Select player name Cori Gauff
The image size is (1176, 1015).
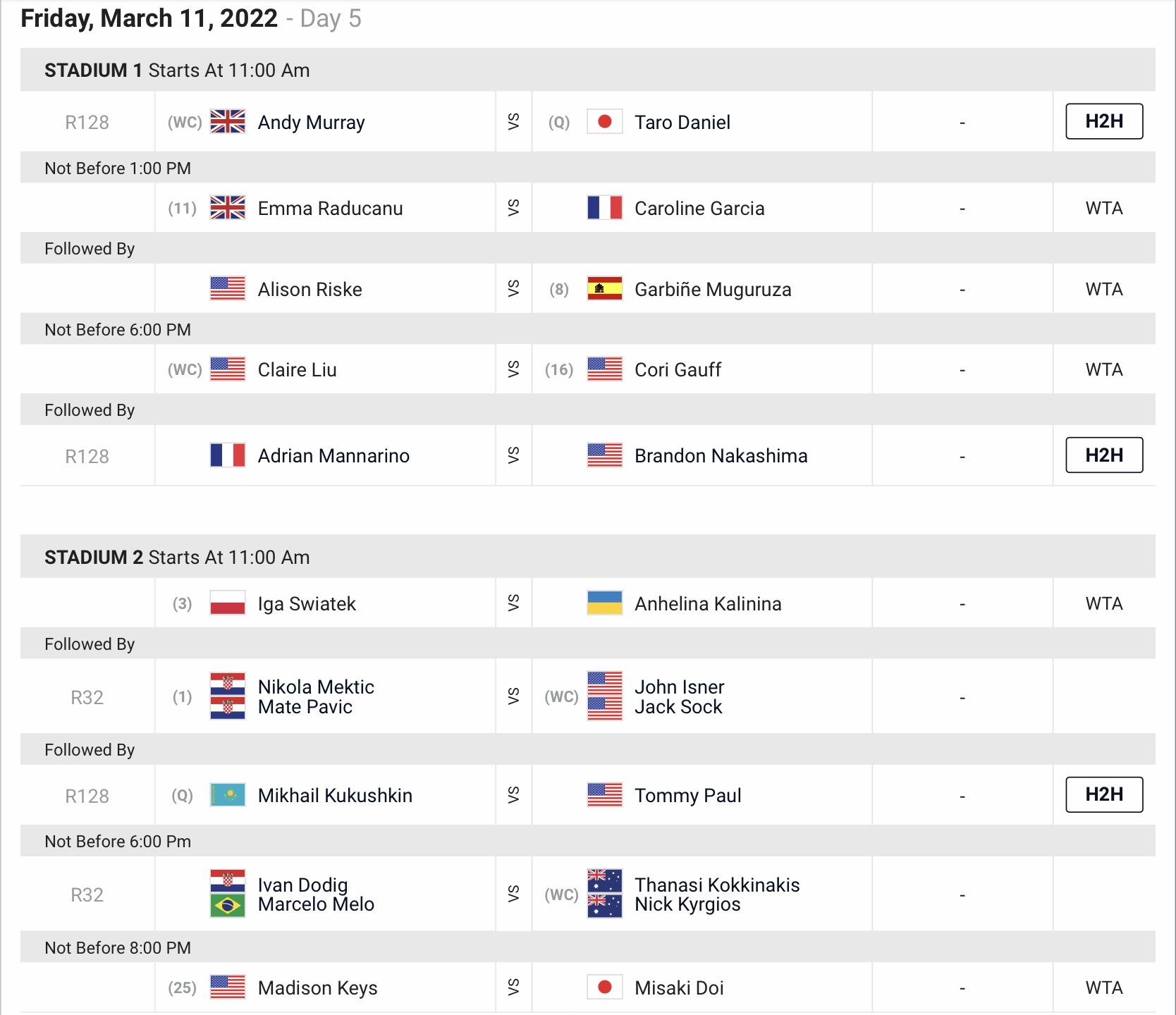(678, 370)
